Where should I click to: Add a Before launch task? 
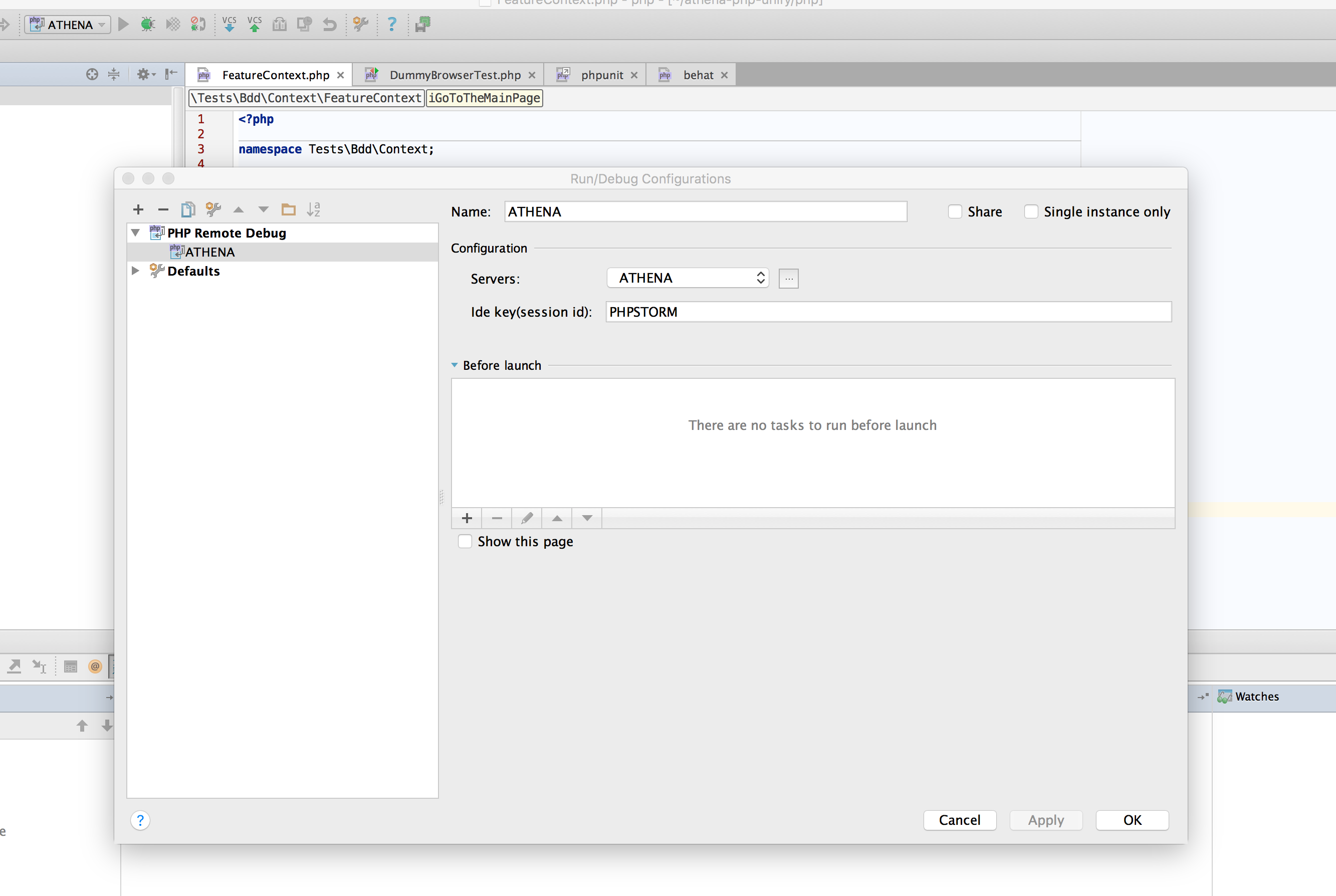click(x=467, y=518)
